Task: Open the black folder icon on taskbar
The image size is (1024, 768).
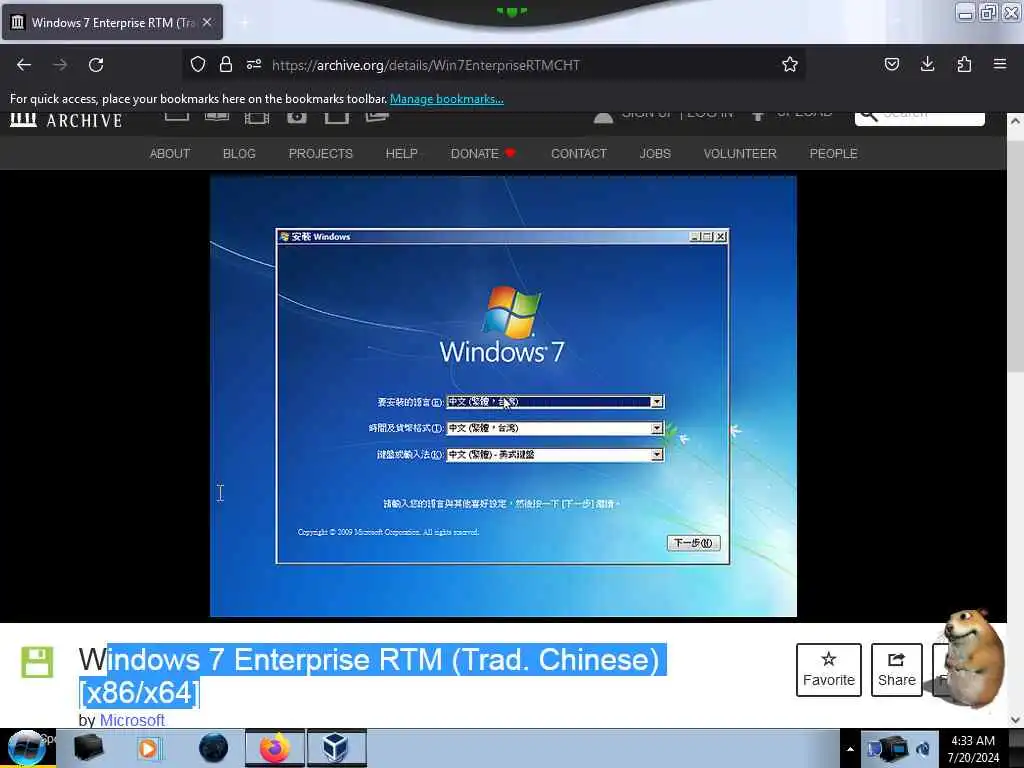Action: click(89, 748)
